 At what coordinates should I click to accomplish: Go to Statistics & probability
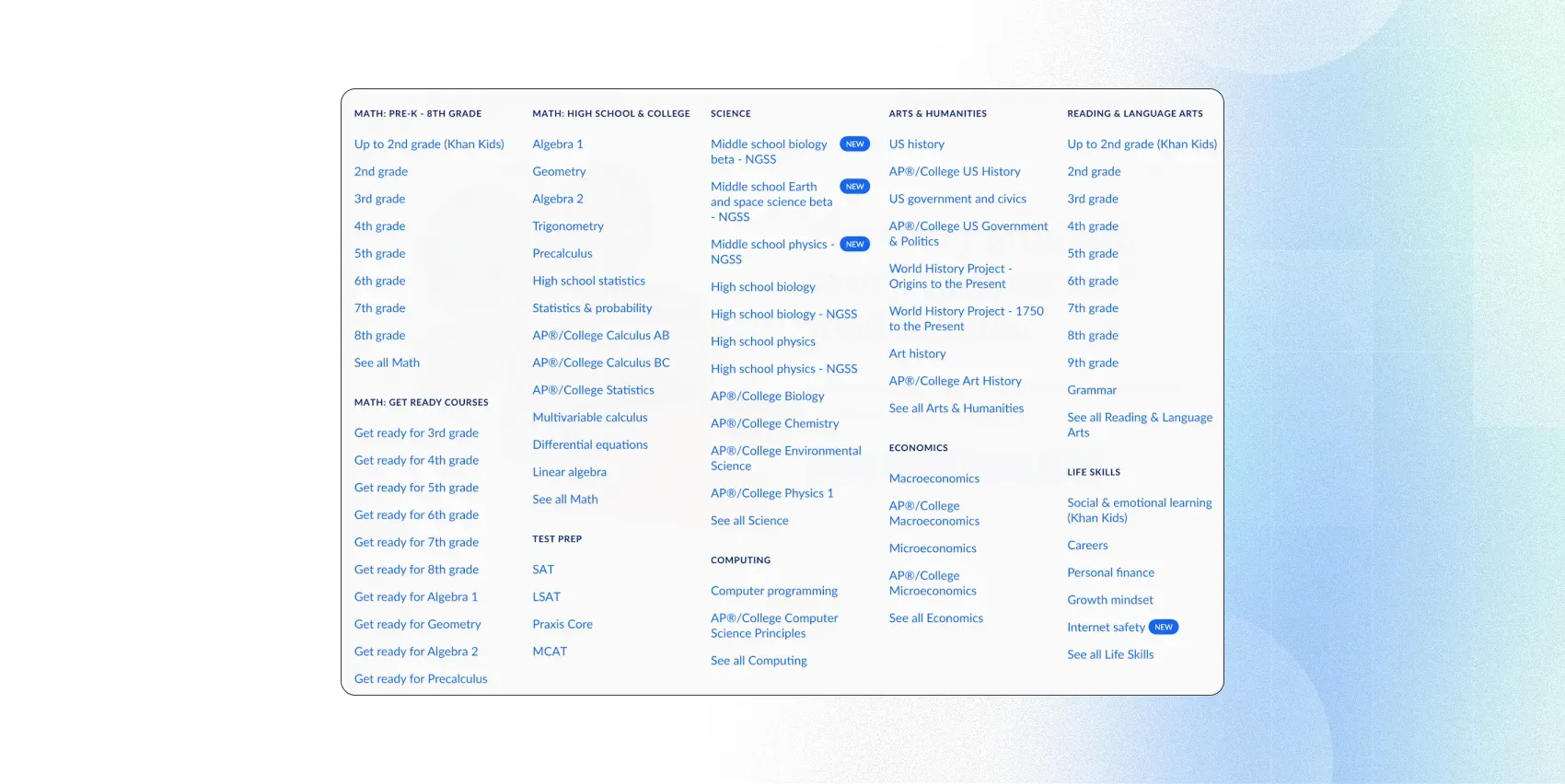click(592, 308)
